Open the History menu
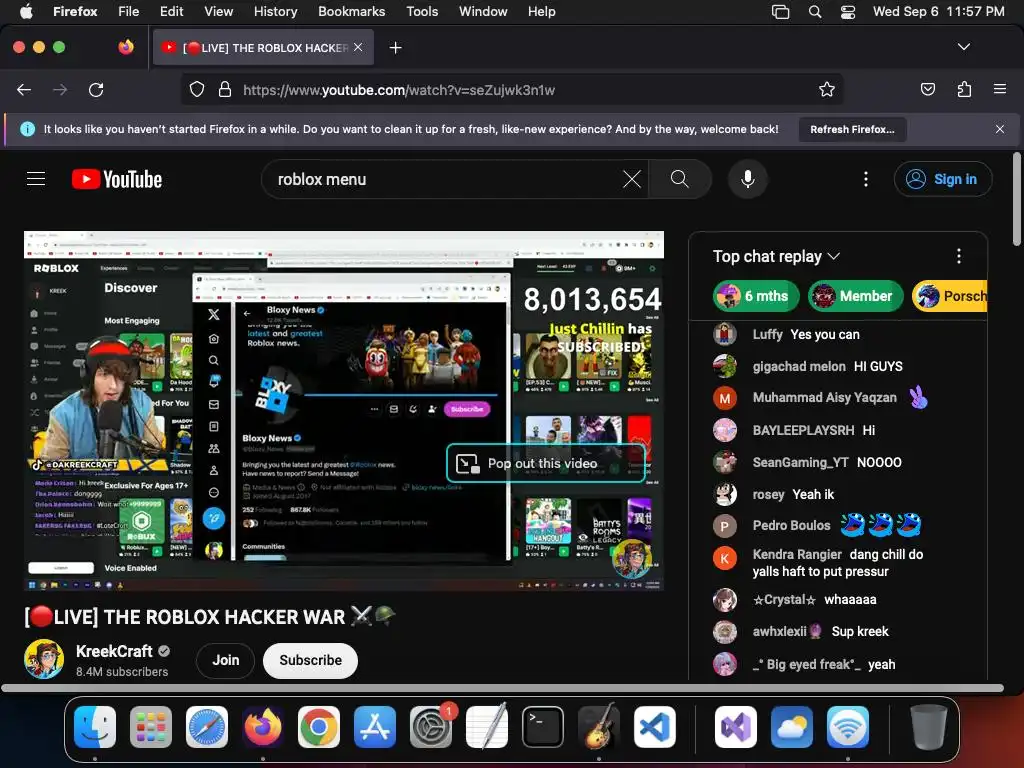1024x768 pixels. [x=275, y=12]
